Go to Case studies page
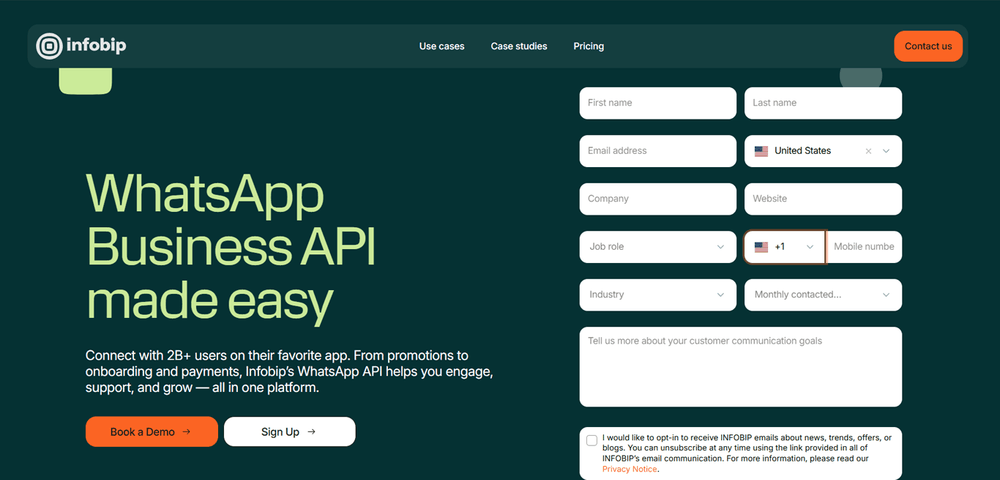The image size is (1000, 480). tap(519, 46)
